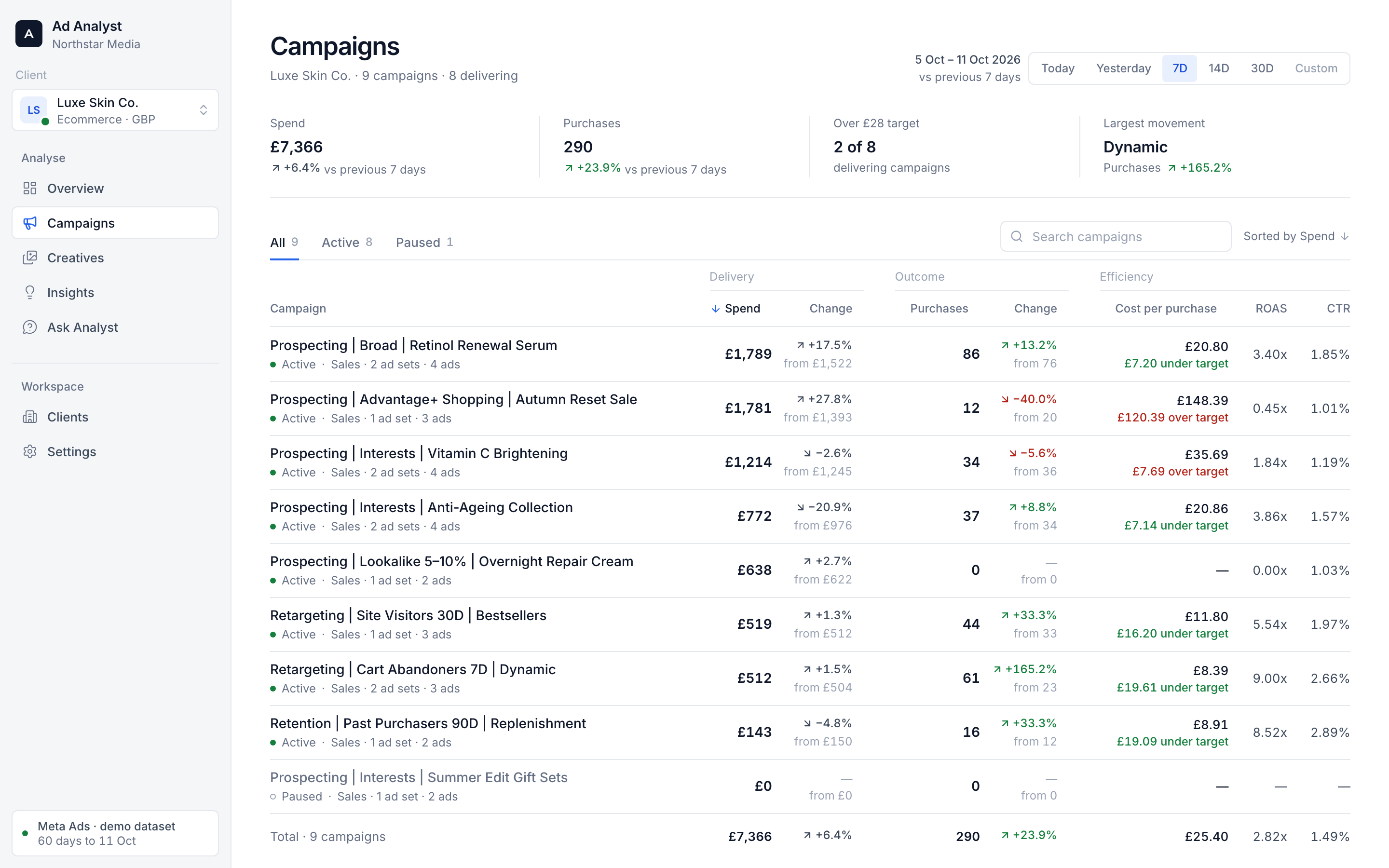Image resolution: width=1389 pixels, height=868 pixels.
Task: Switch to the Paused campaigns tab
Action: 424,242
